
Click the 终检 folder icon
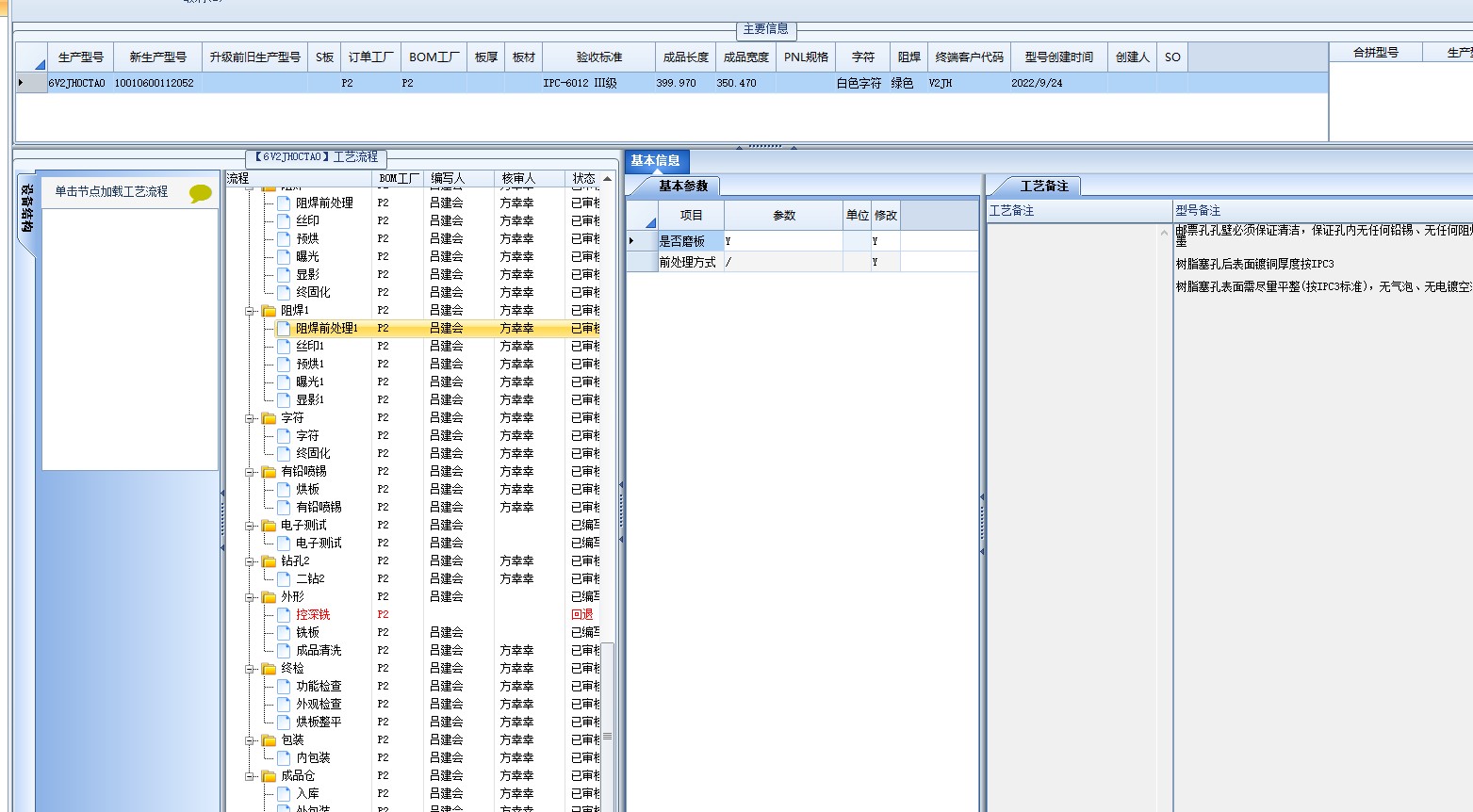coord(269,668)
